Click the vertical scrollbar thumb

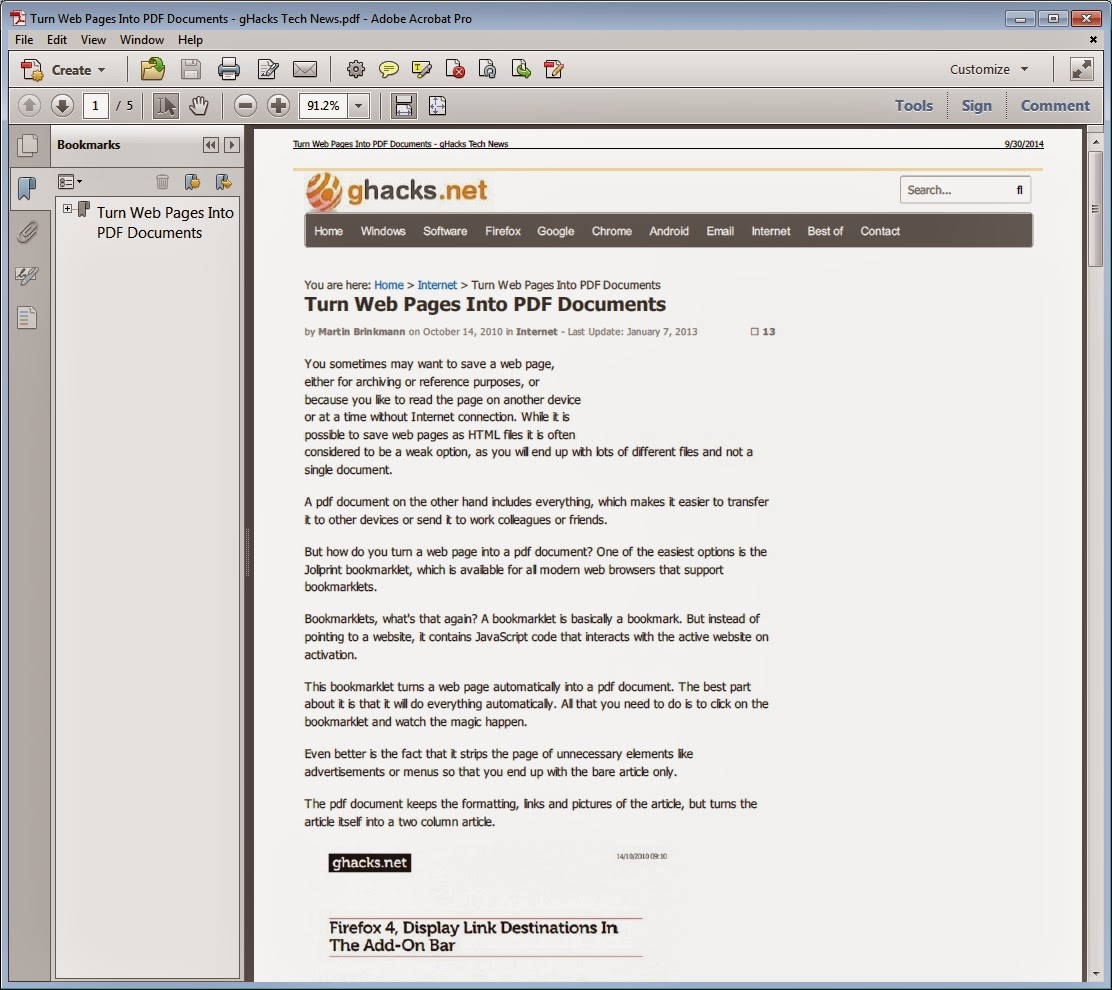coord(1096,207)
